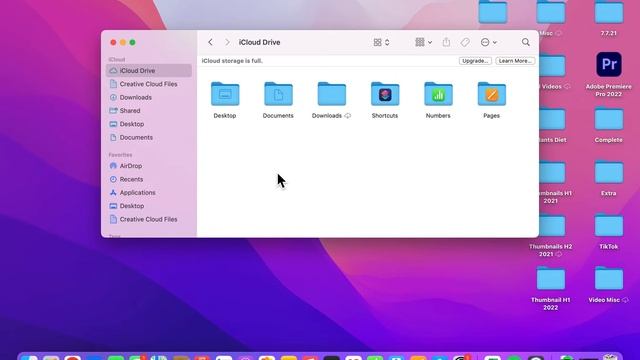This screenshot has width=640, height=360.
Task: Select the Numbers folder icon
Action: 438,94
